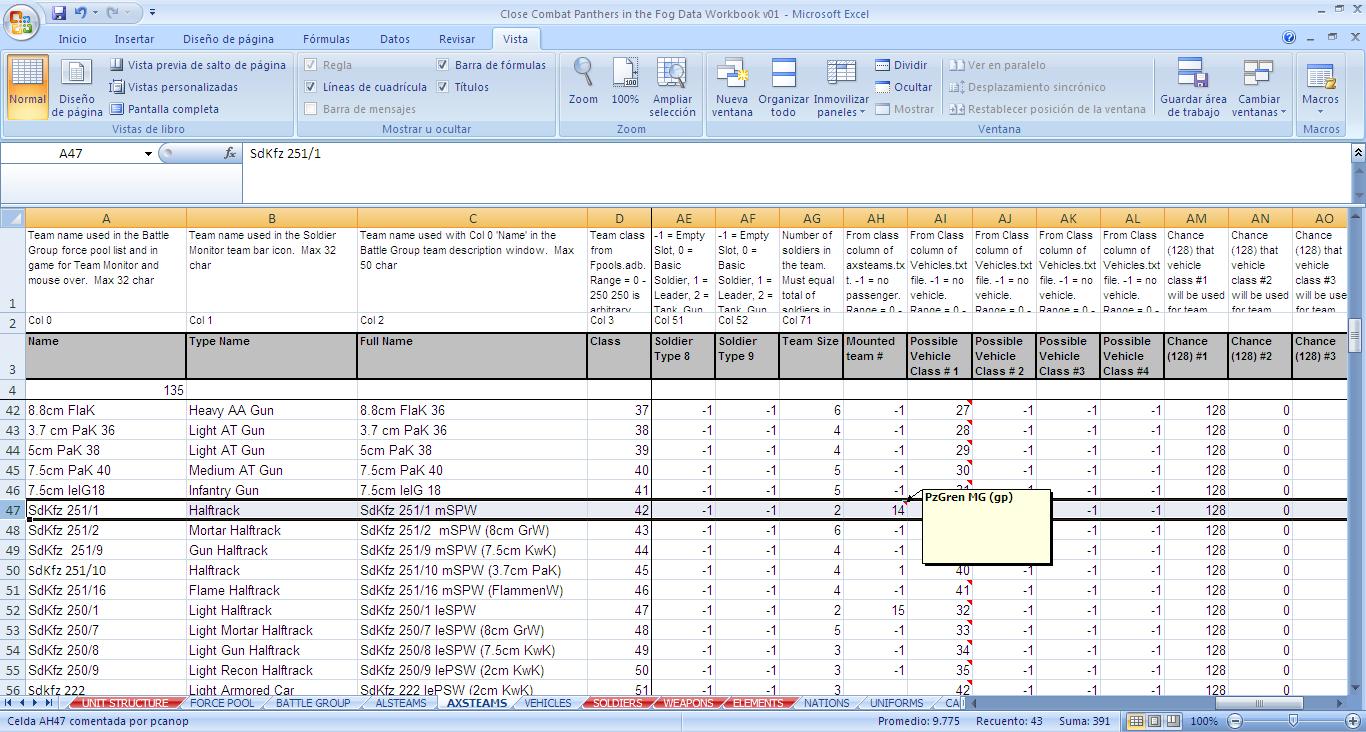Click Ampliar selección

click(x=672, y=87)
